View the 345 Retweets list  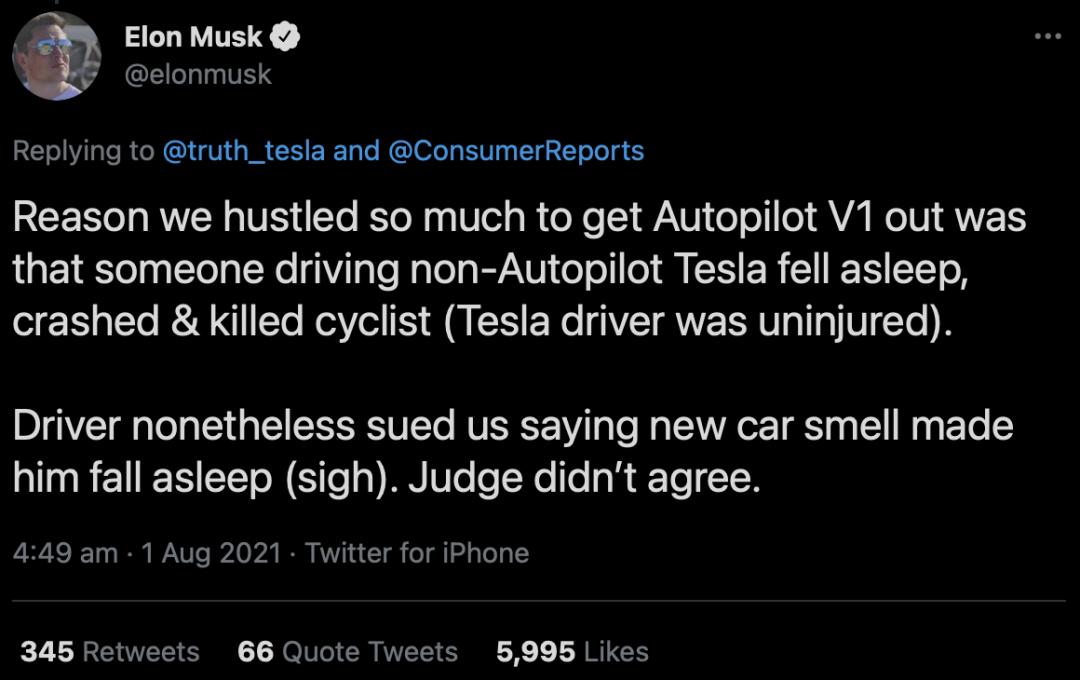110,652
